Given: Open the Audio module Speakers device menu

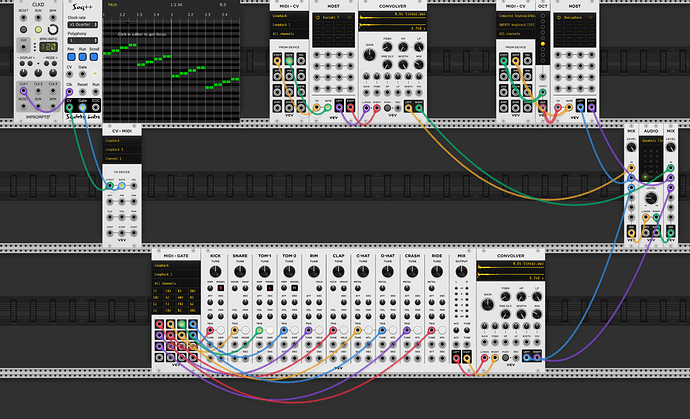Looking at the screenshot, I should coord(651,141).
